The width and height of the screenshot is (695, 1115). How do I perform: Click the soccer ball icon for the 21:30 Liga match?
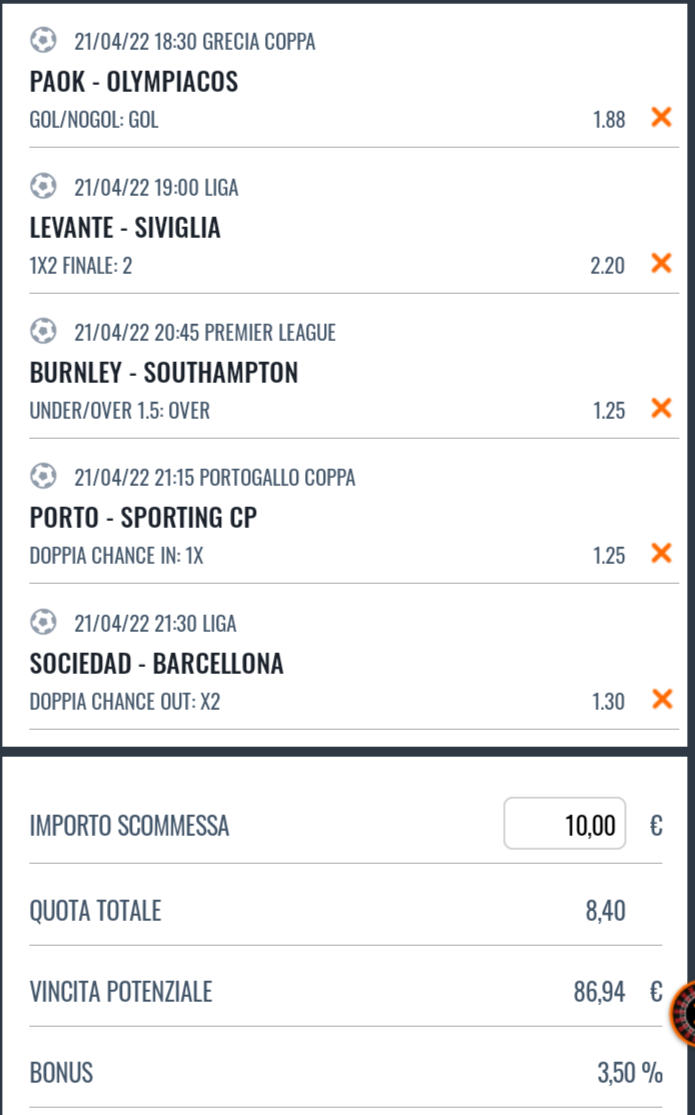(x=43, y=623)
